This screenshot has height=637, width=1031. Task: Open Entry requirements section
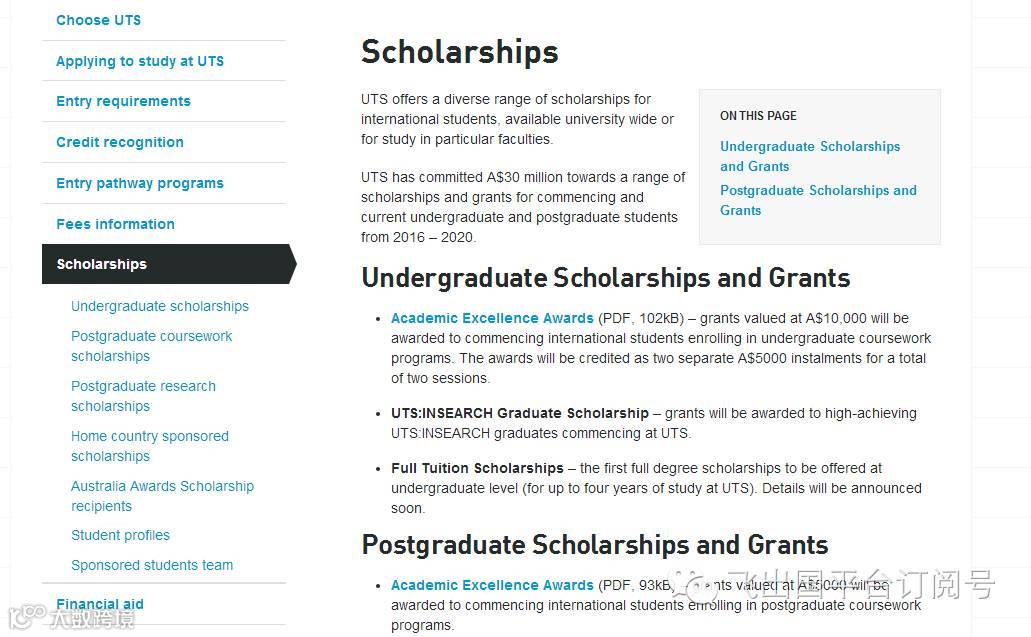tap(123, 101)
